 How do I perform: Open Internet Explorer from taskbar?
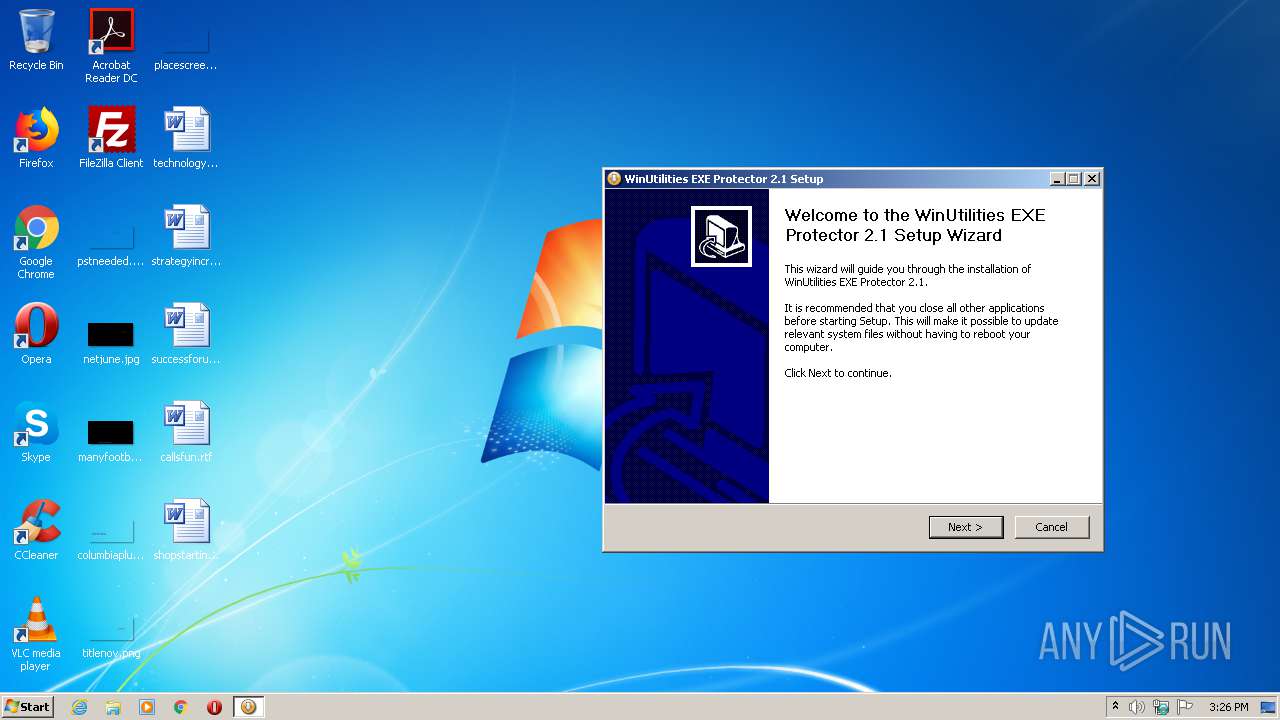79,707
